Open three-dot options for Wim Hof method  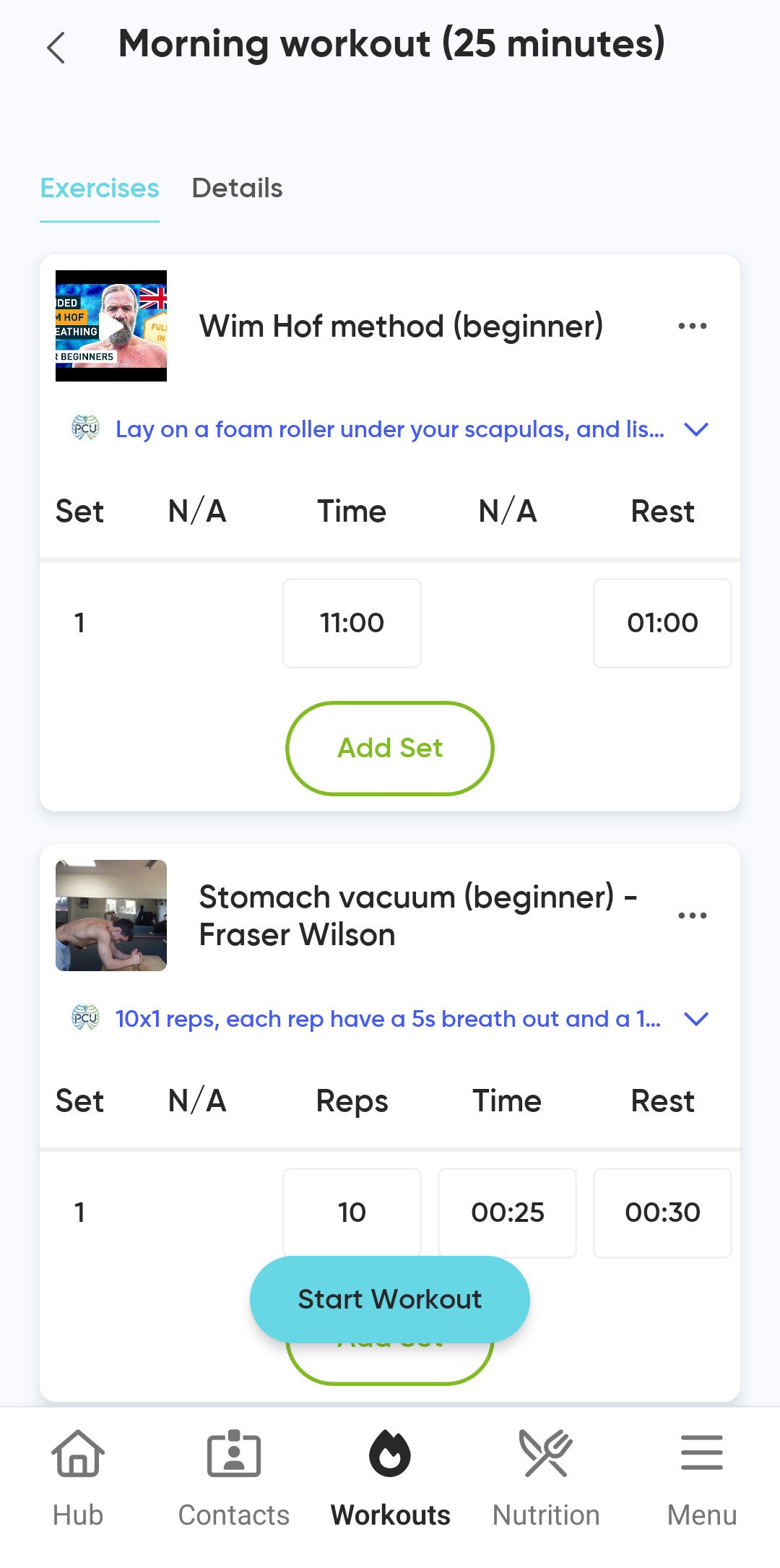click(692, 326)
